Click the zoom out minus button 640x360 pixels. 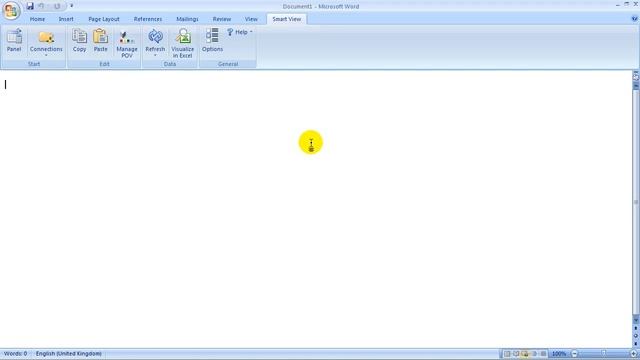574,354
